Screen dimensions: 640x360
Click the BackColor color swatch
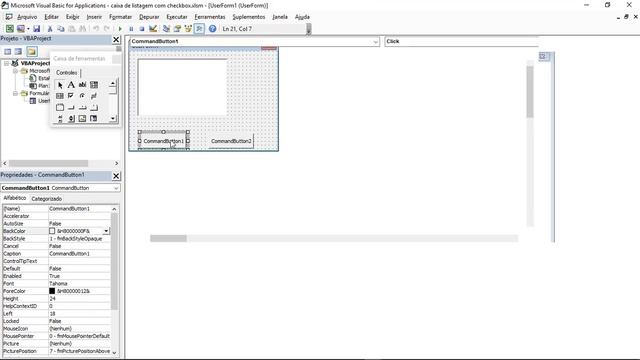click(52, 231)
